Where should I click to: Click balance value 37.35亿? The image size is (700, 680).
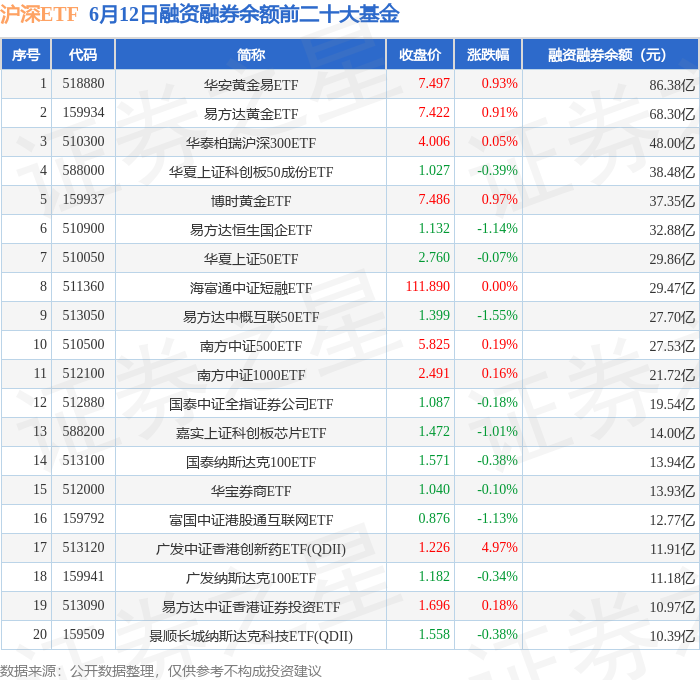point(672,201)
